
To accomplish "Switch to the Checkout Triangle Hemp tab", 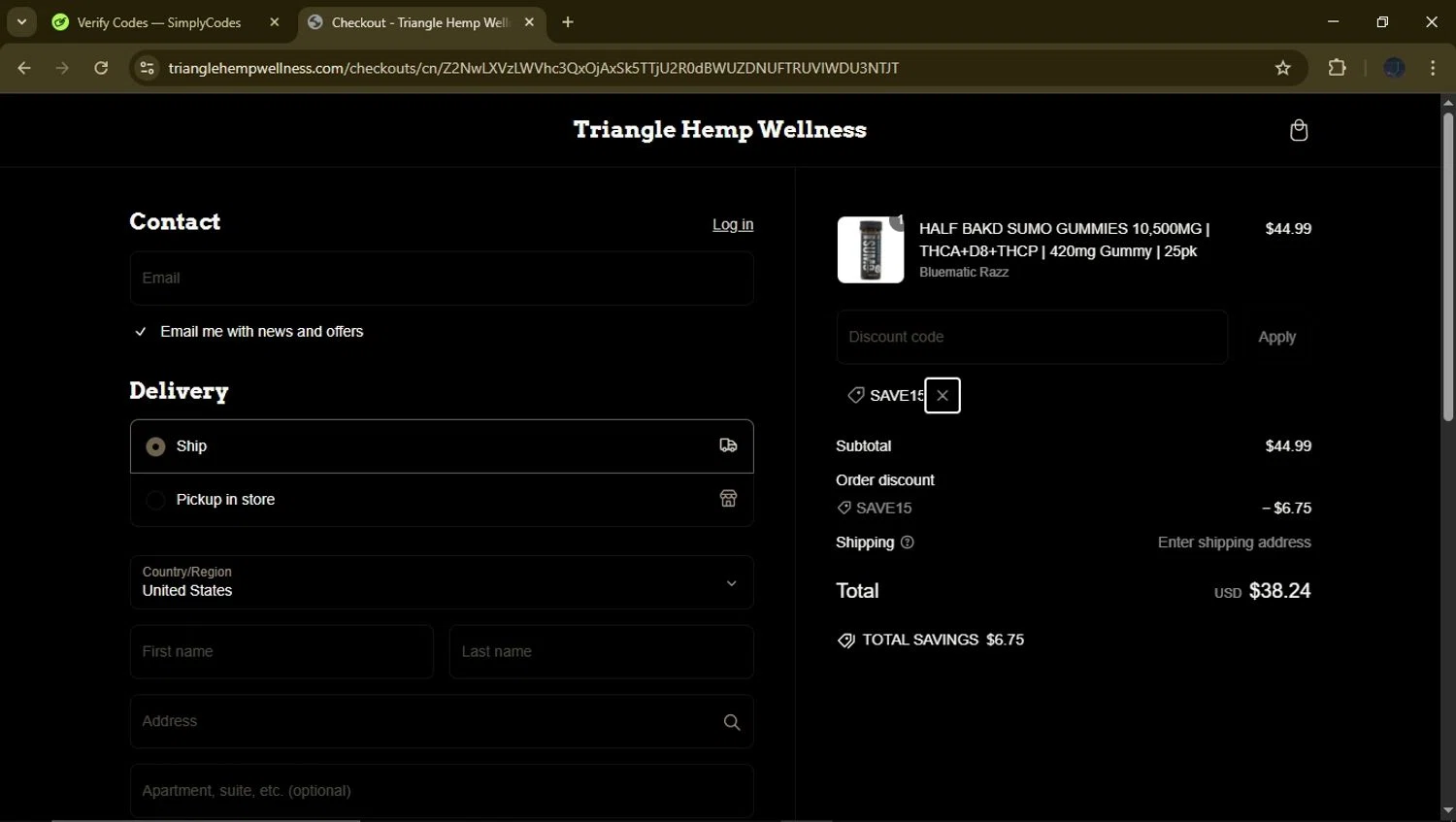I will pos(421,22).
